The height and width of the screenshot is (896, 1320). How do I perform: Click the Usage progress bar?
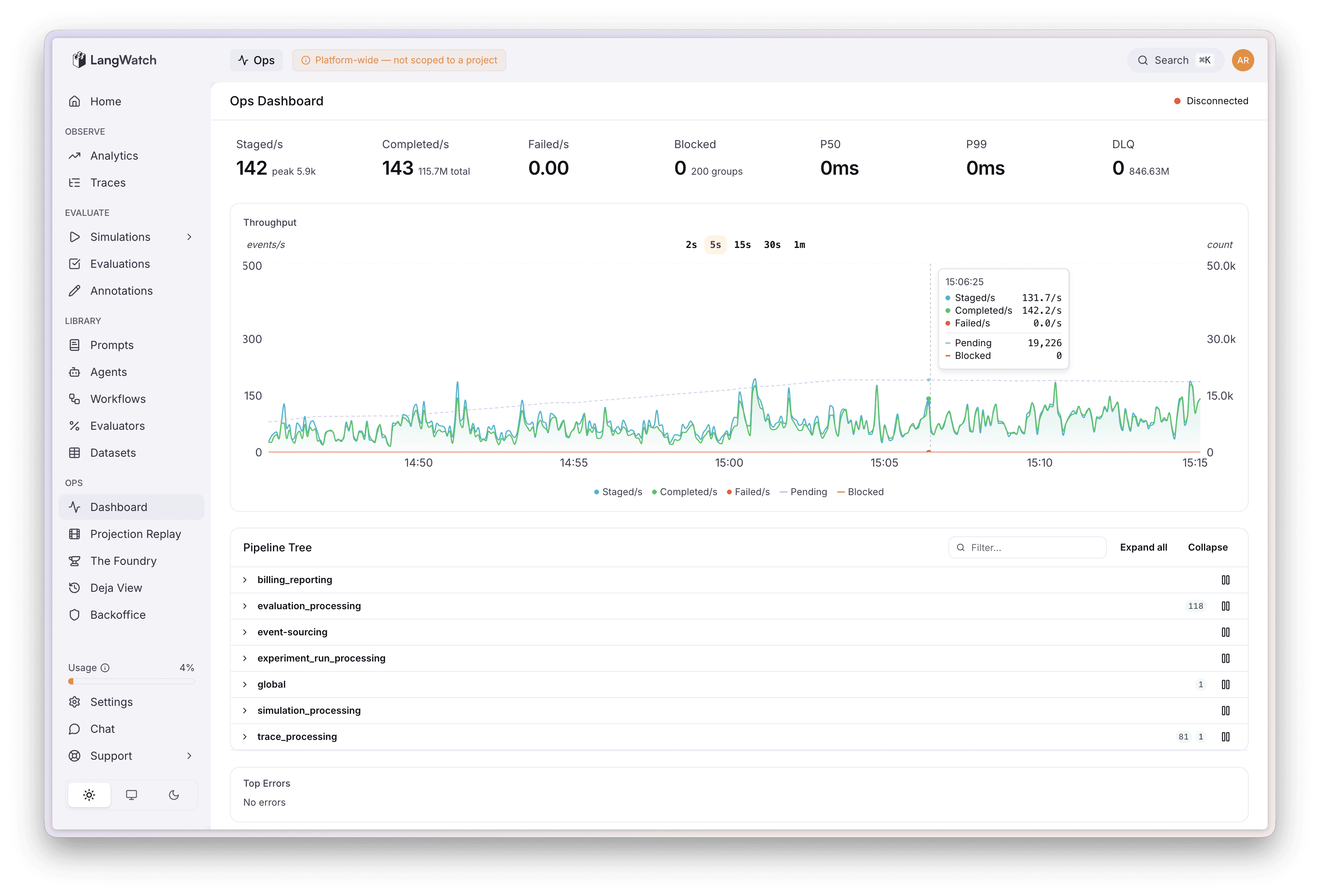pos(131,681)
